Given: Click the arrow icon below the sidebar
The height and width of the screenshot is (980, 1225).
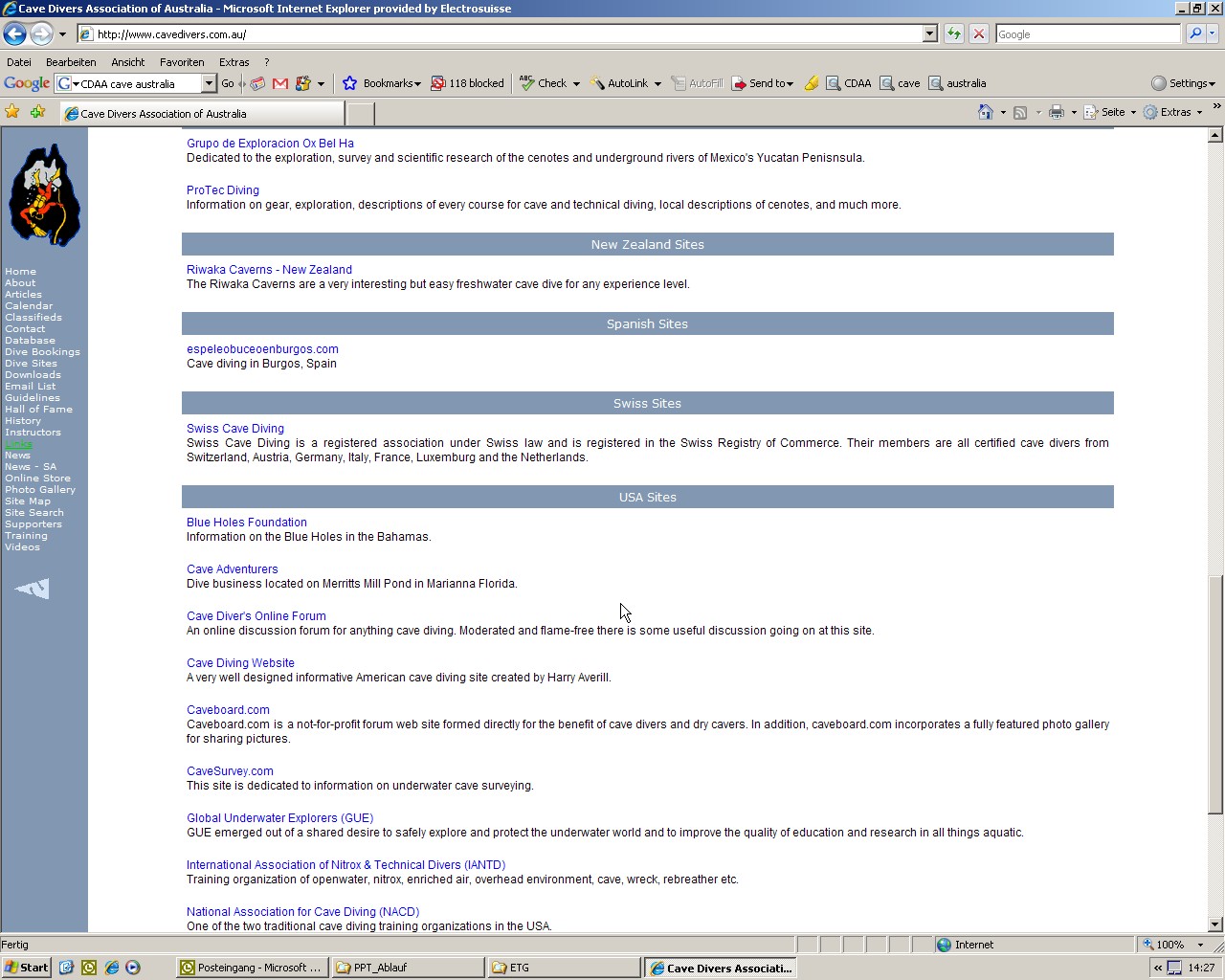Looking at the screenshot, I should click(33, 589).
